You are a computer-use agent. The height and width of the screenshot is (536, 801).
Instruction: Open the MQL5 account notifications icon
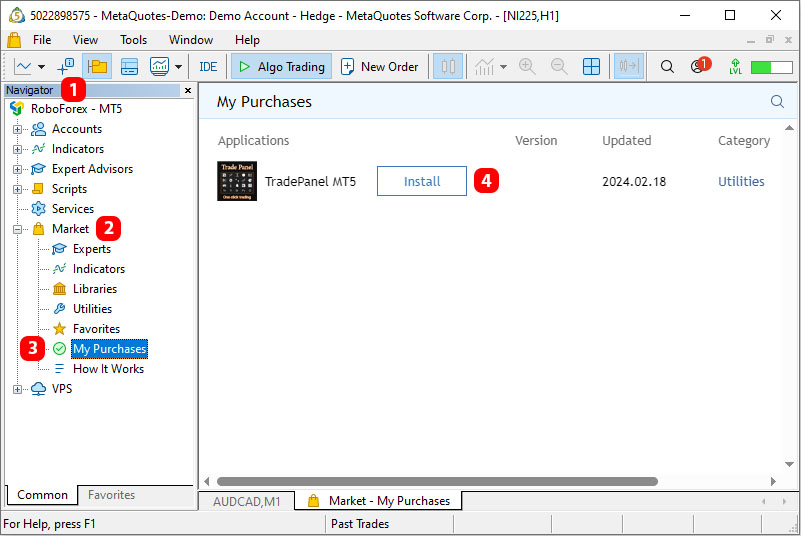tap(700, 66)
